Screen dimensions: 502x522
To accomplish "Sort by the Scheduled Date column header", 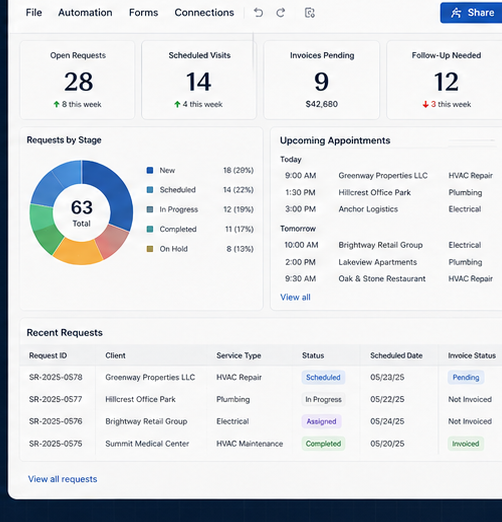I will click(x=396, y=355).
